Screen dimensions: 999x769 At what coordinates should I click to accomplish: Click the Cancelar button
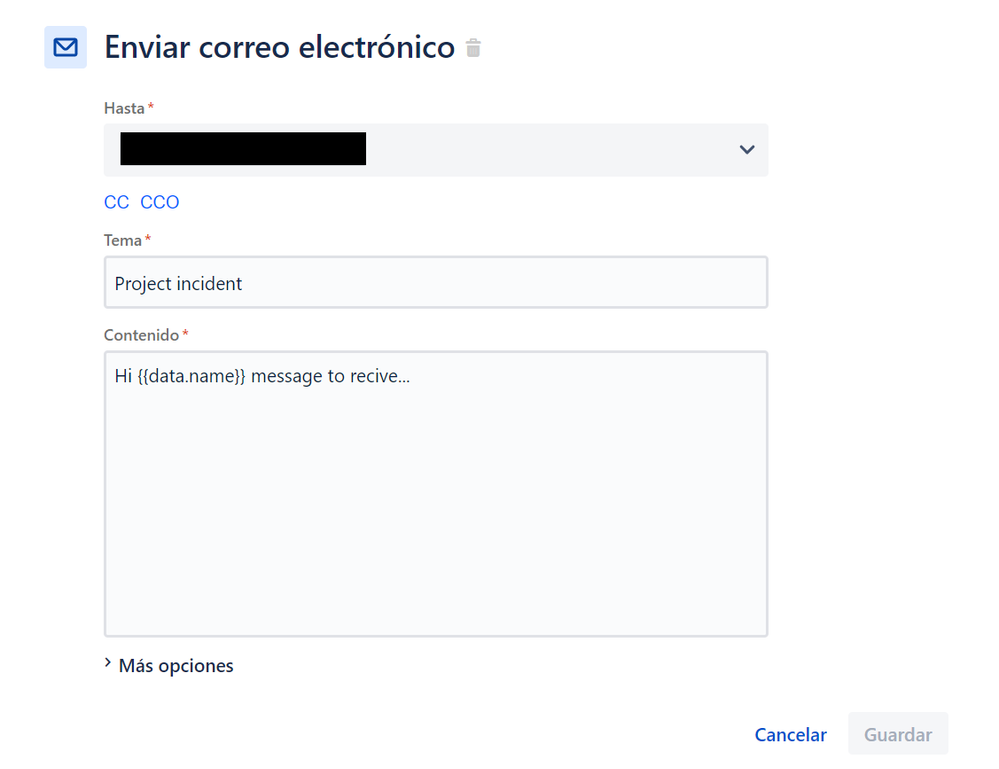click(790, 735)
